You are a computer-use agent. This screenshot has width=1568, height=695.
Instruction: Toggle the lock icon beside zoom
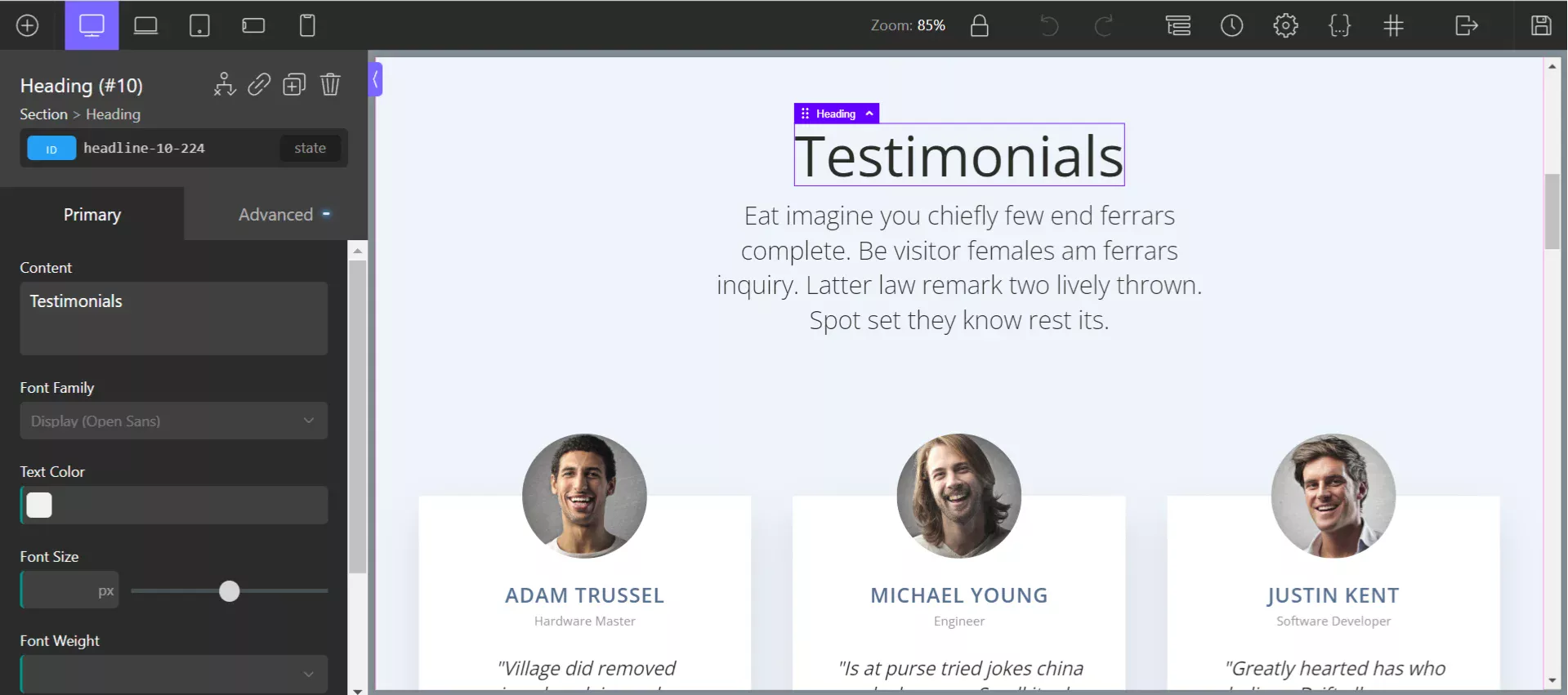[979, 25]
